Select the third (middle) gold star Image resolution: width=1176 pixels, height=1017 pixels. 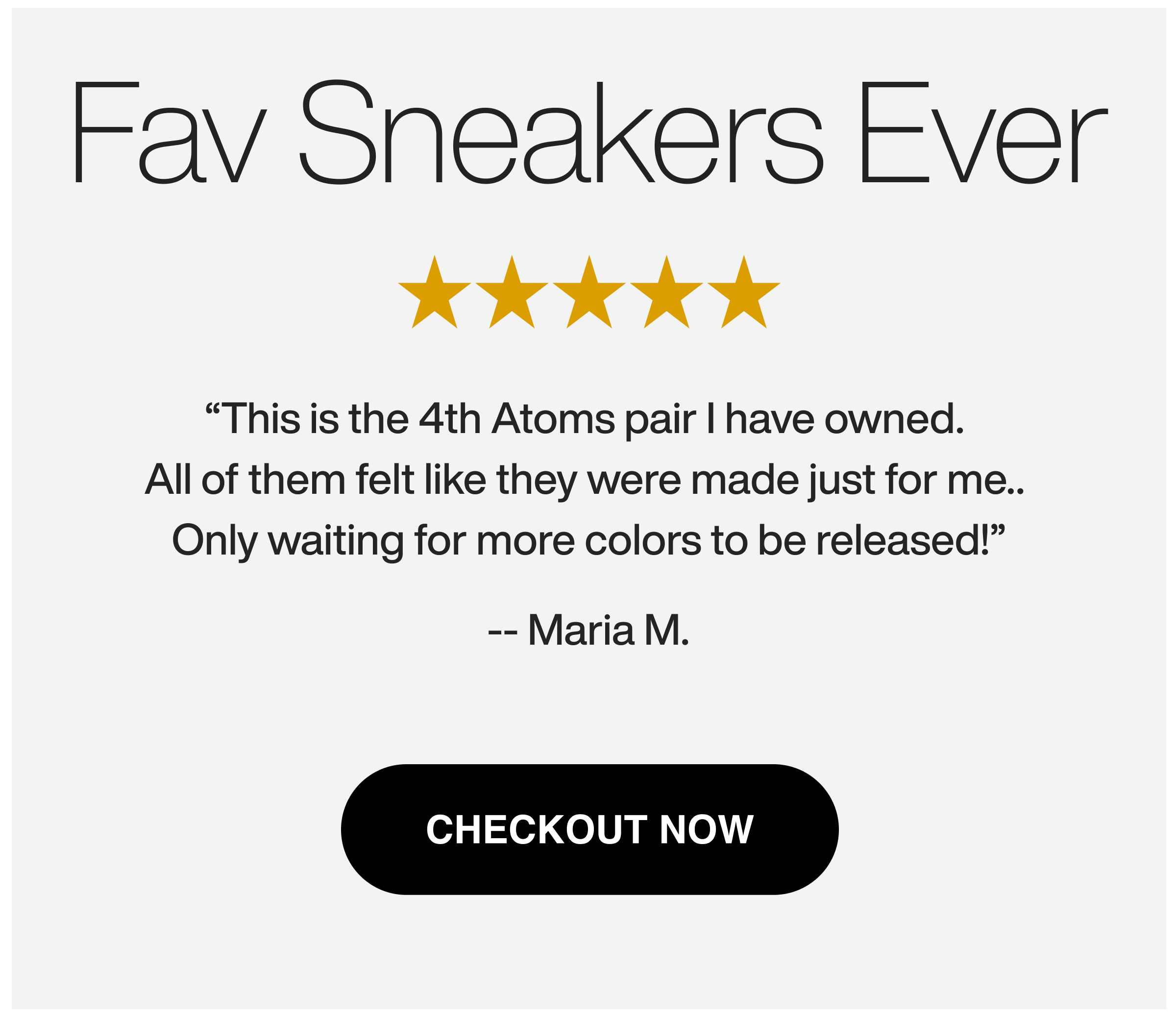pyautogui.click(x=589, y=292)
